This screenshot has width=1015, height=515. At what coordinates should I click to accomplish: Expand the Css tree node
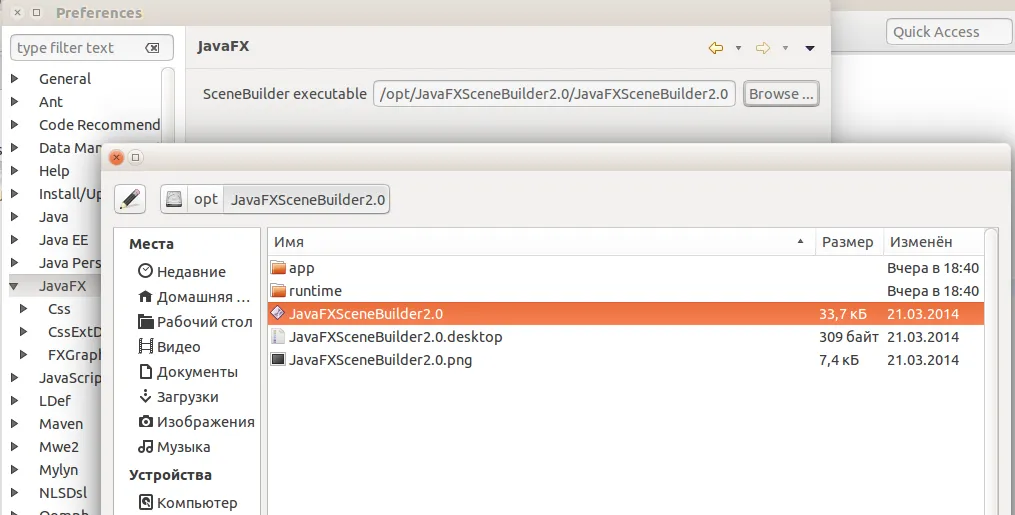24,309
